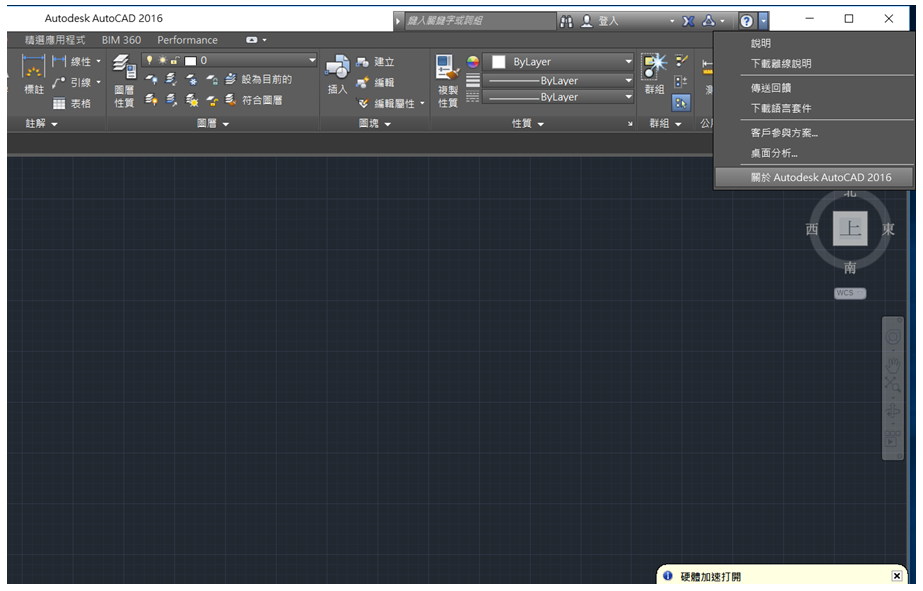Open the 線性 dimension type arrow
This screenshot has width=923, height=591.
point(98,61)
